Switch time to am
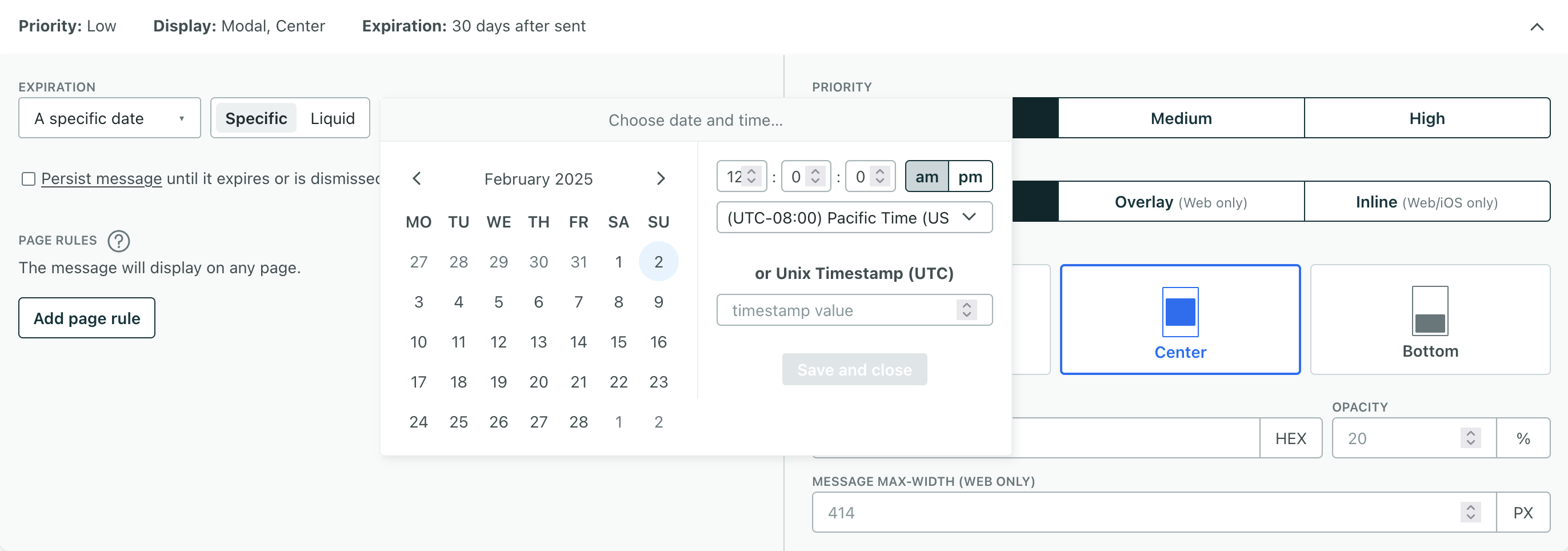The image size is (1568, 551). (x=926, y=177)
